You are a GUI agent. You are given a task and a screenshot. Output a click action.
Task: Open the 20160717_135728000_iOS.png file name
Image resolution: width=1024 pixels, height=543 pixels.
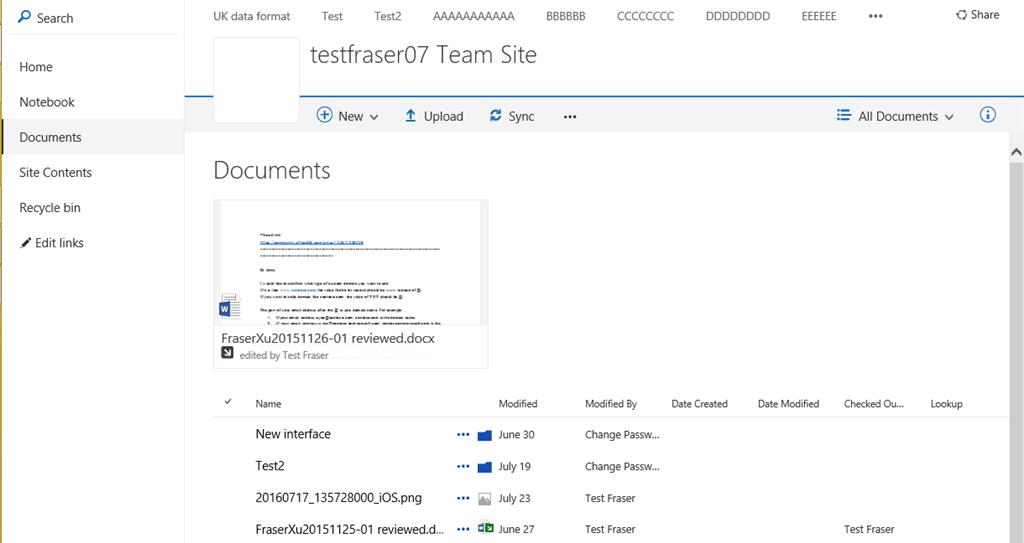[338, 498]
